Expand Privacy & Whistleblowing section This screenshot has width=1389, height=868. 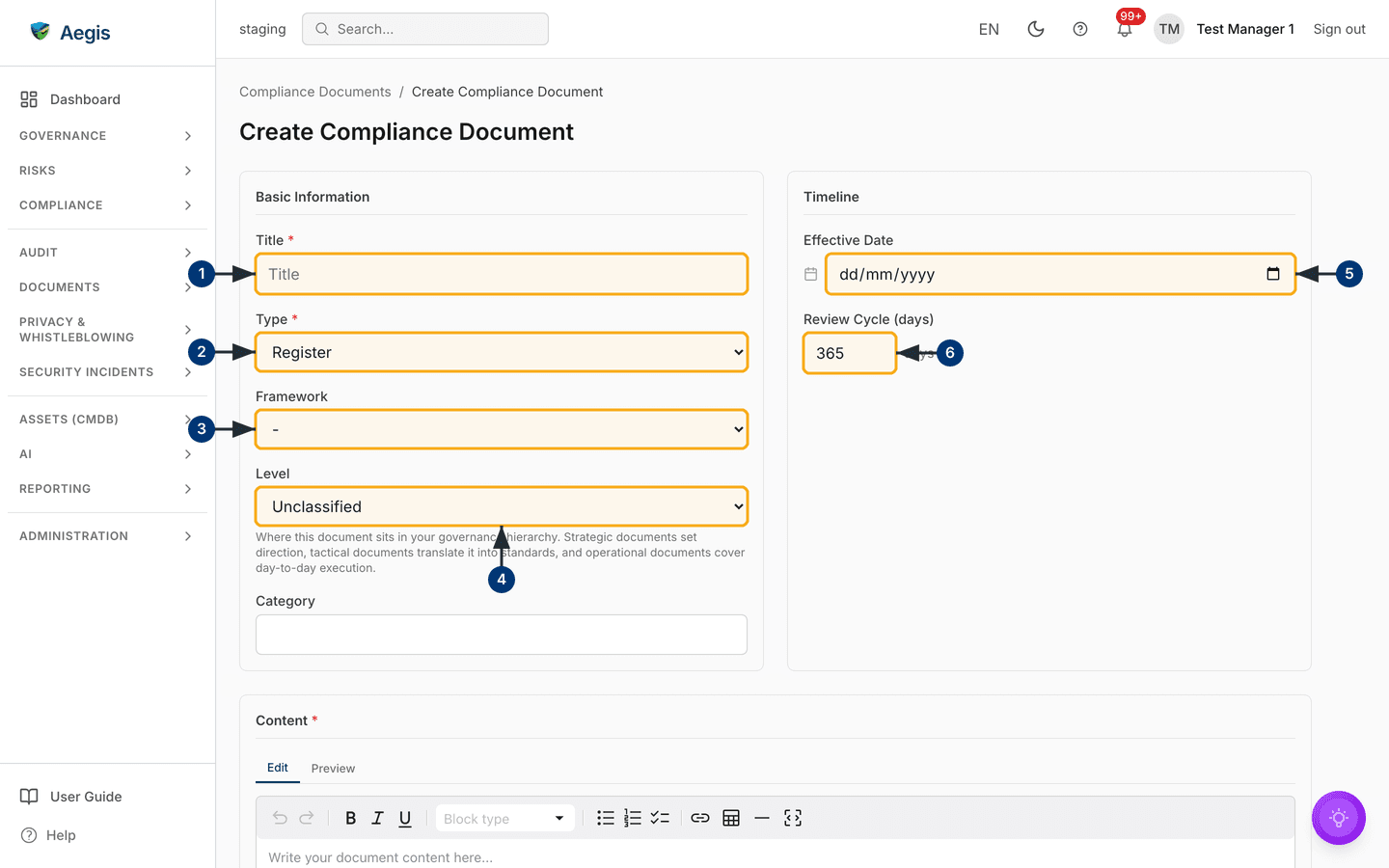coord(107,330)
